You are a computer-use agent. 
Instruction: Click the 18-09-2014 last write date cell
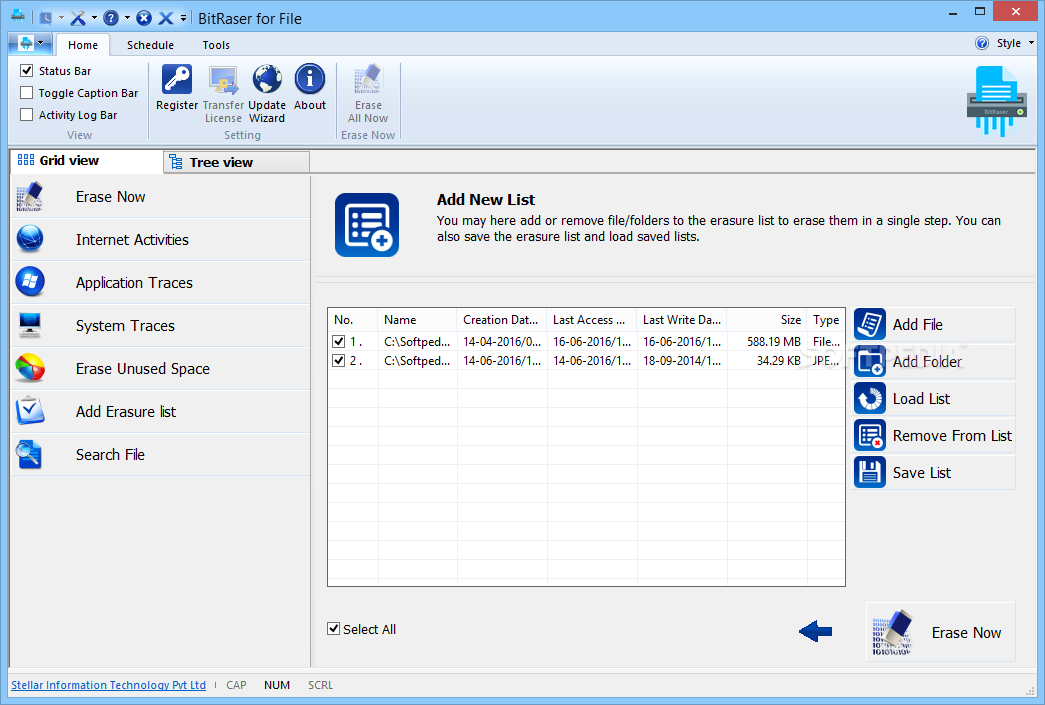pos(682,360)
